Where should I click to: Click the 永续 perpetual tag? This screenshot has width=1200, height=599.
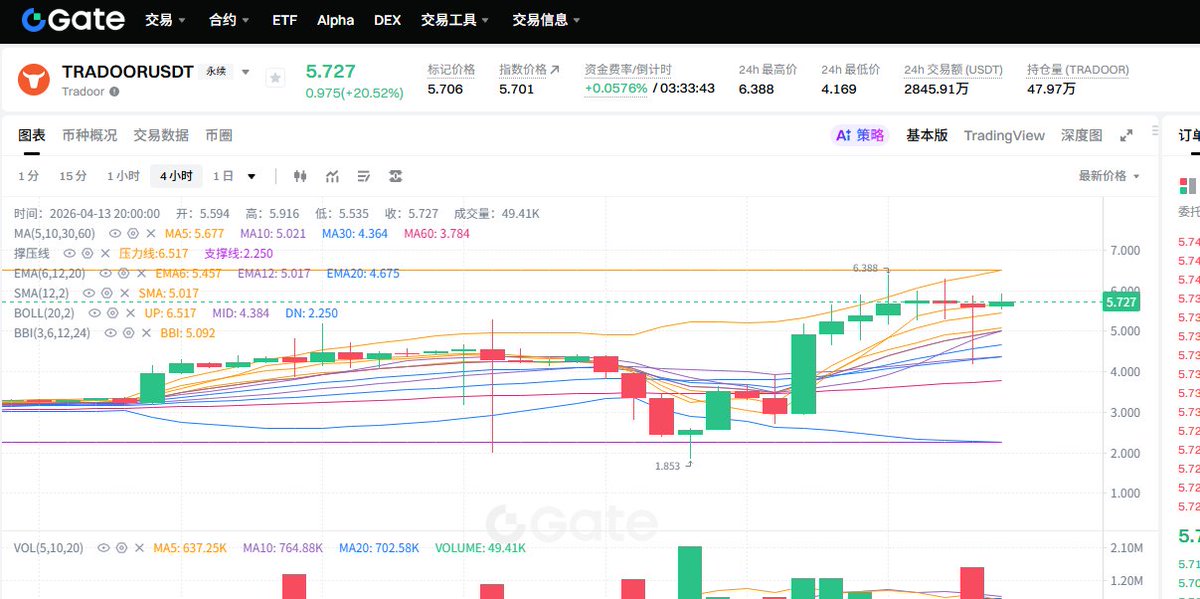coord(216,72)
